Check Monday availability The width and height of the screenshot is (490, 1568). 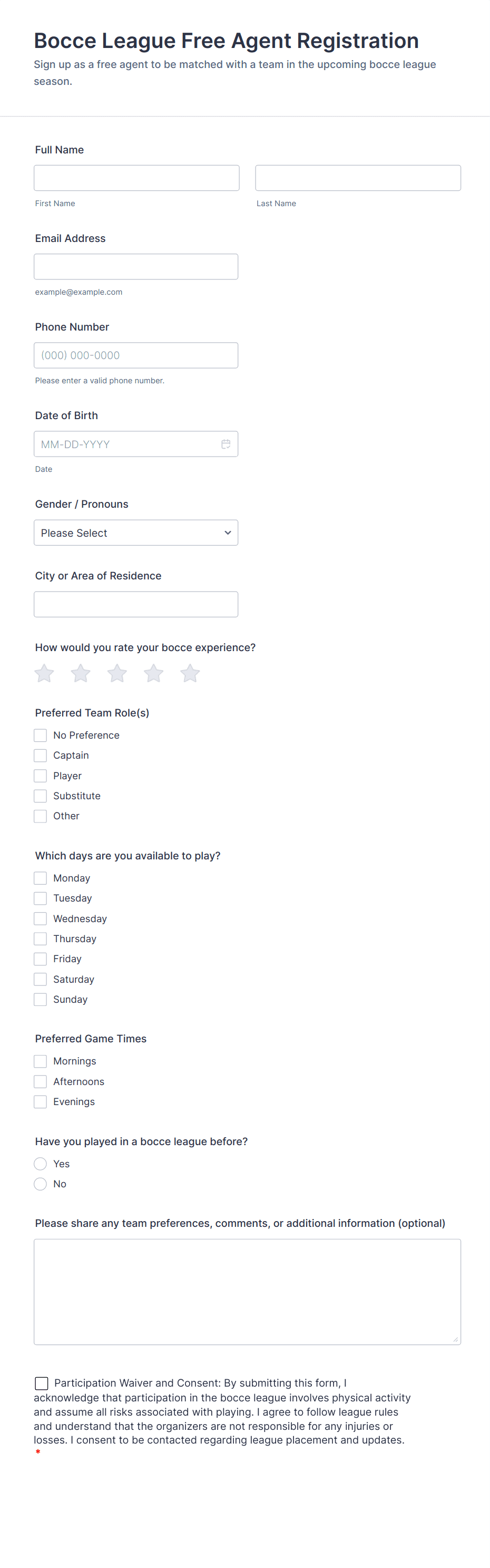[x=40, y=878]
